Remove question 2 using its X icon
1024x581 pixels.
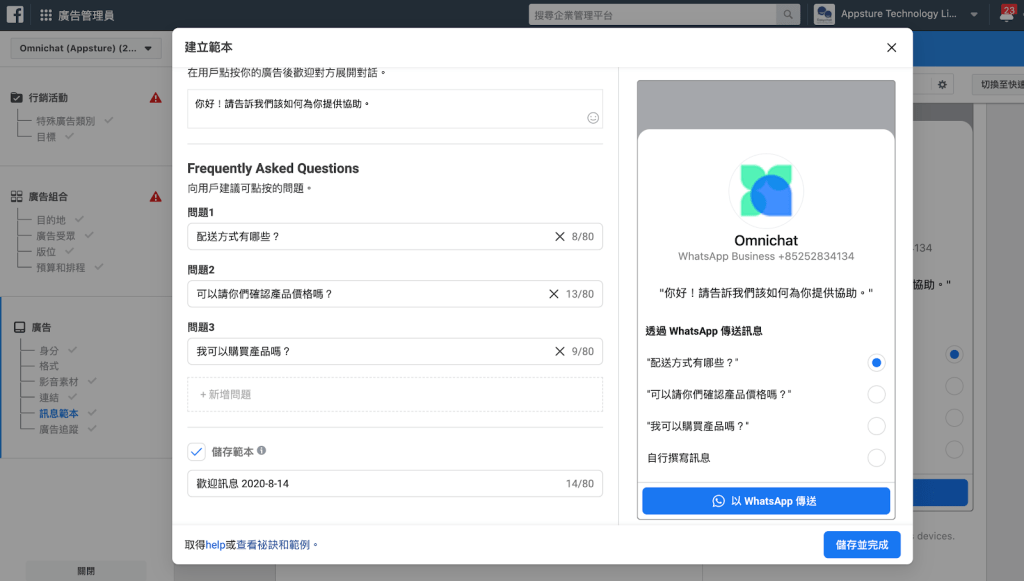[x=554, y=294]
